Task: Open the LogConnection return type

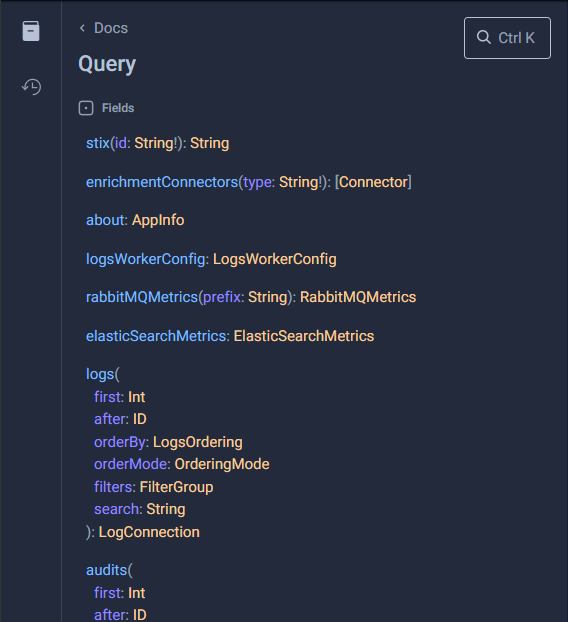Action: (x=149, y=532)
